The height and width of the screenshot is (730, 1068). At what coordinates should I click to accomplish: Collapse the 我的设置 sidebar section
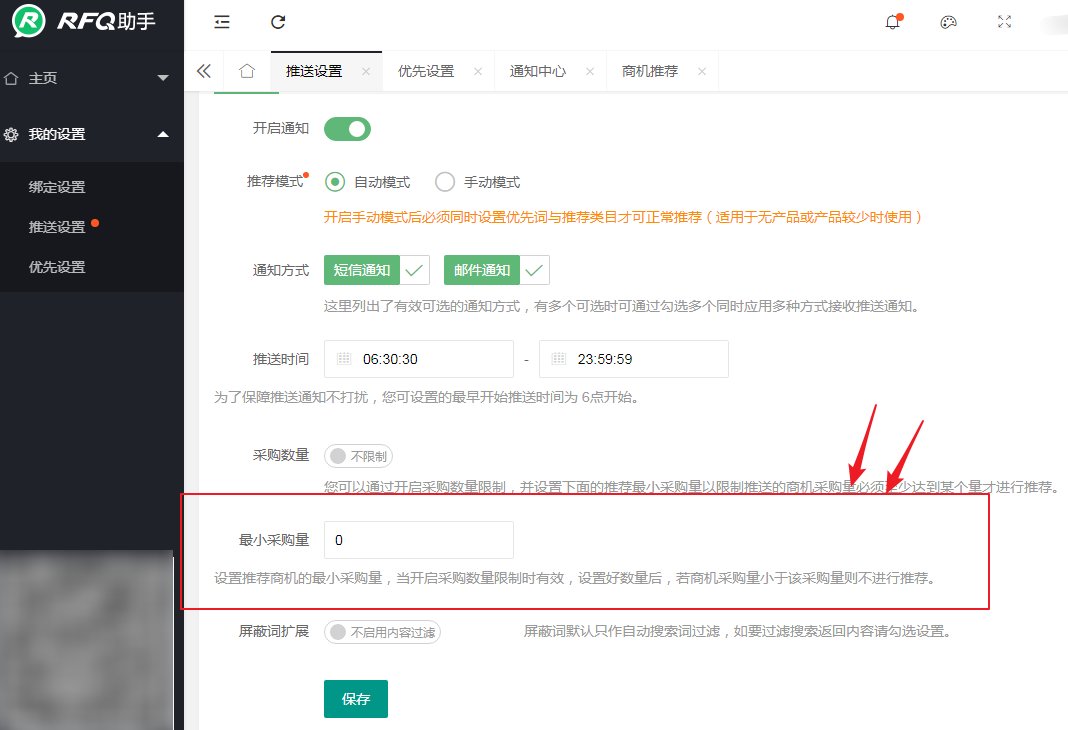coord(90,134)
